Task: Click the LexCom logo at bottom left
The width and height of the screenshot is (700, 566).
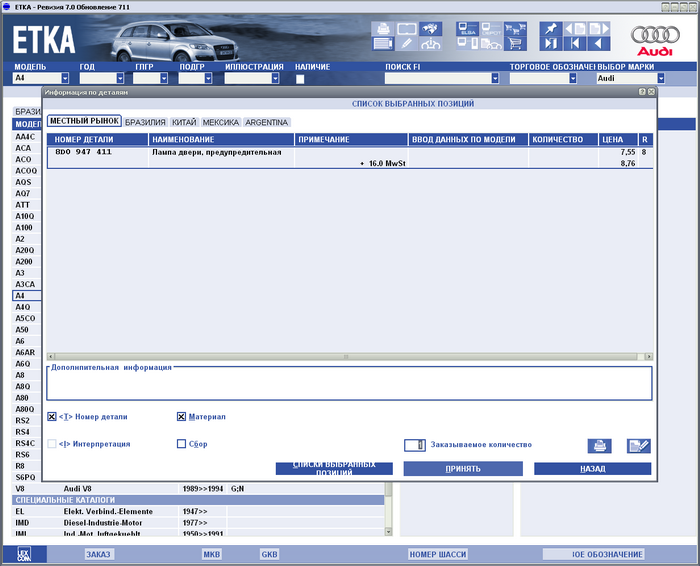Action: tap(24, 554)
